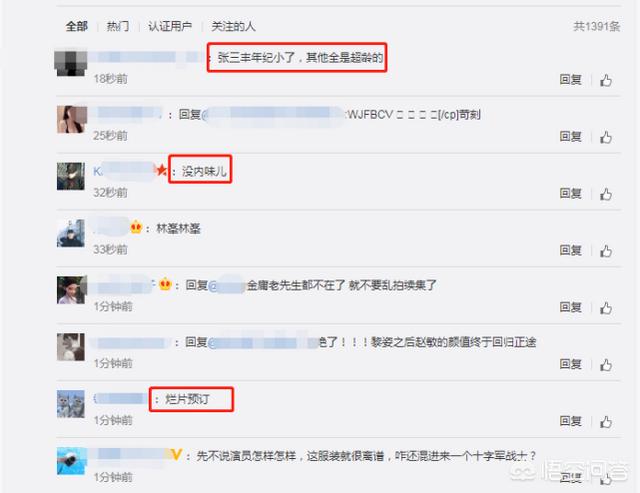Click thumbs-up on the 没内味儿 comment
The image size is (640, 493).
pos(606,194)
